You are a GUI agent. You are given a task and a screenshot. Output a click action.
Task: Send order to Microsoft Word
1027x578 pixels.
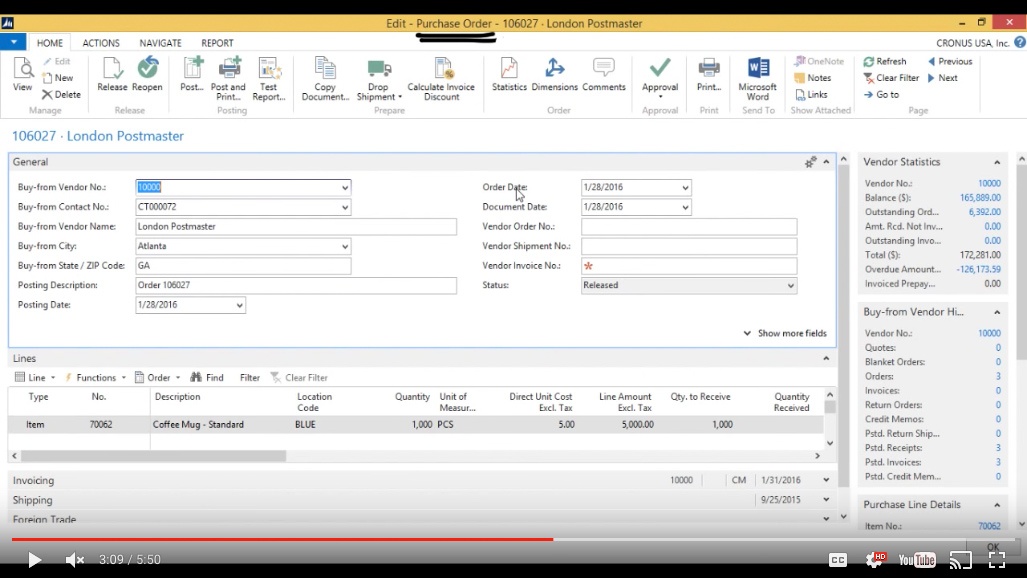pos(758,79)
